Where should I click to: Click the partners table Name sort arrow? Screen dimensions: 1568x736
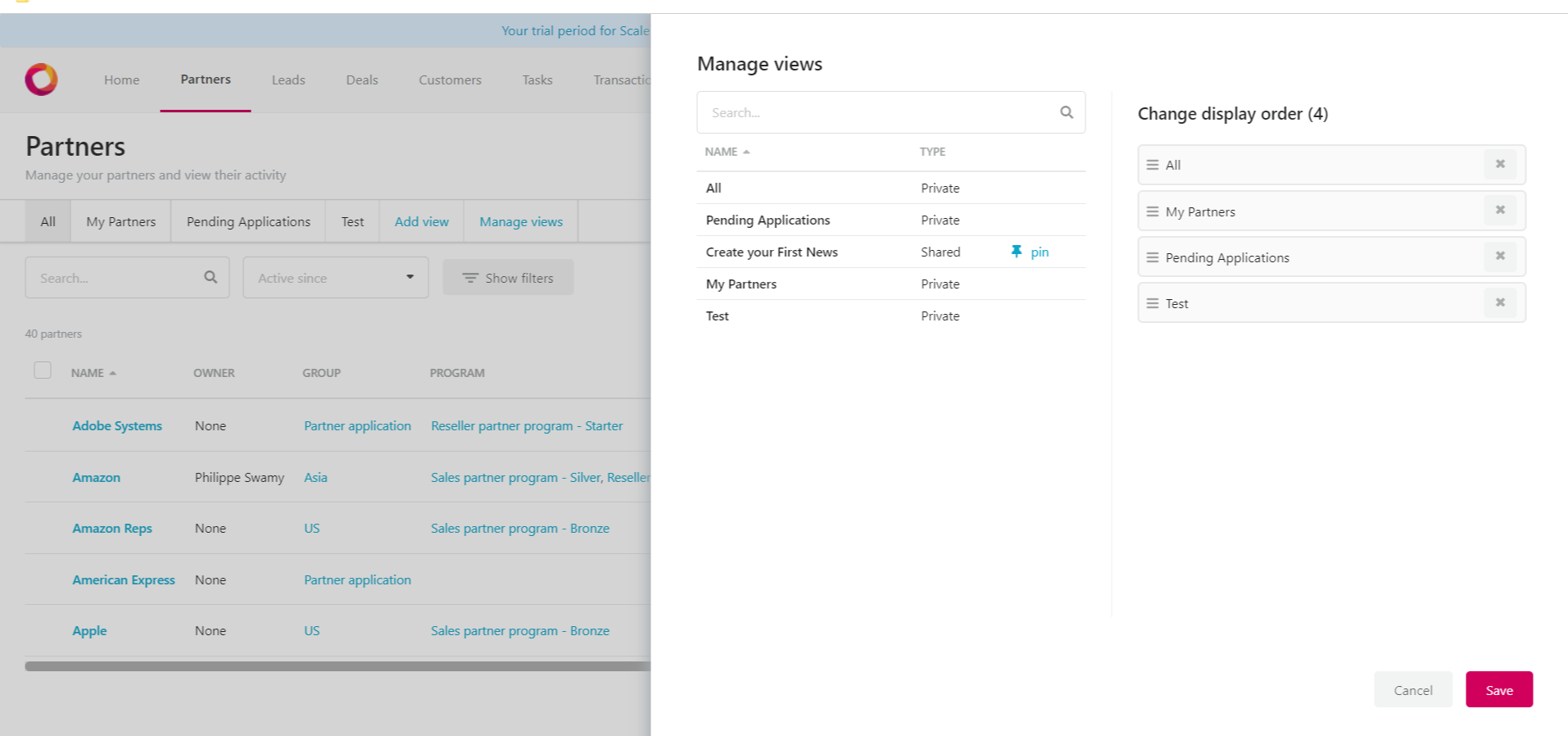click(112, 373)
